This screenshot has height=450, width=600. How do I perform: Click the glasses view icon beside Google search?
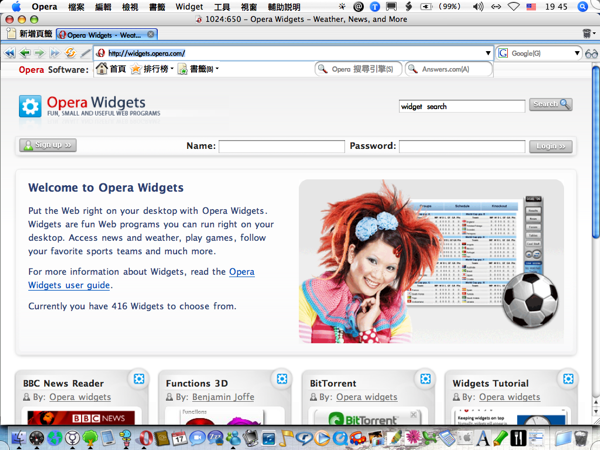tap(591, 53)
